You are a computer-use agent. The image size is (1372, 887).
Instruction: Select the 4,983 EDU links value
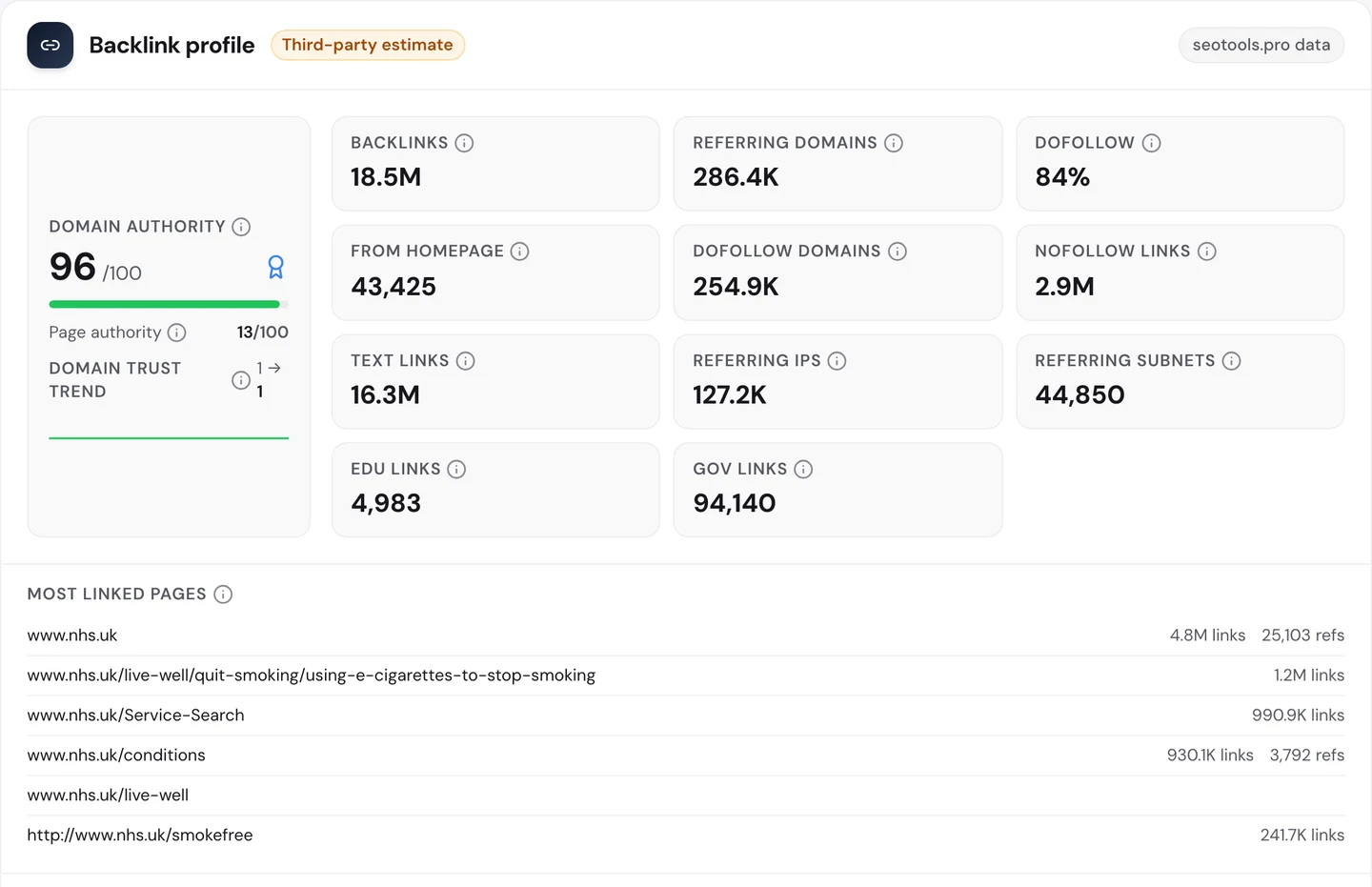tap(386, 504)
